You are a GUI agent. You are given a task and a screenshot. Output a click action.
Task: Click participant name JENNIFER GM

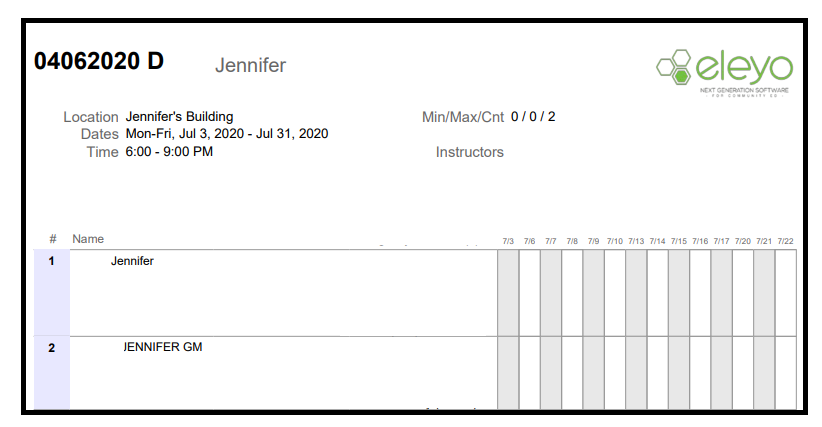[163, 347]
